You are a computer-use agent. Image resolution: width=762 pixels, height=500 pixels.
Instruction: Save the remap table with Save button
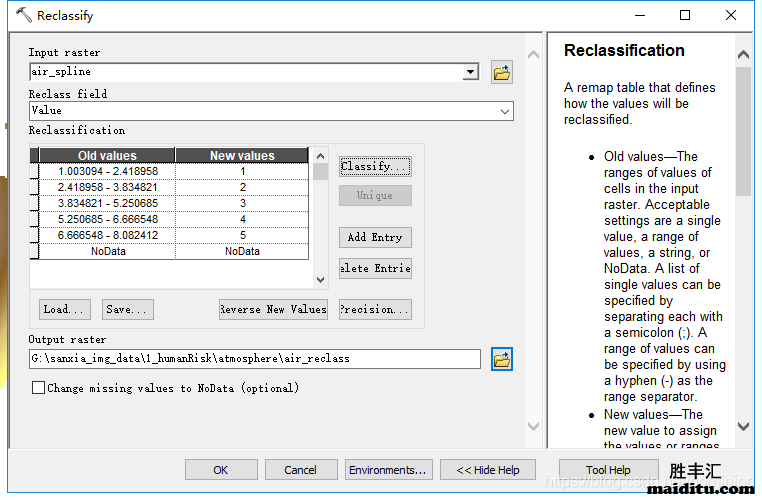click(127, 310)
